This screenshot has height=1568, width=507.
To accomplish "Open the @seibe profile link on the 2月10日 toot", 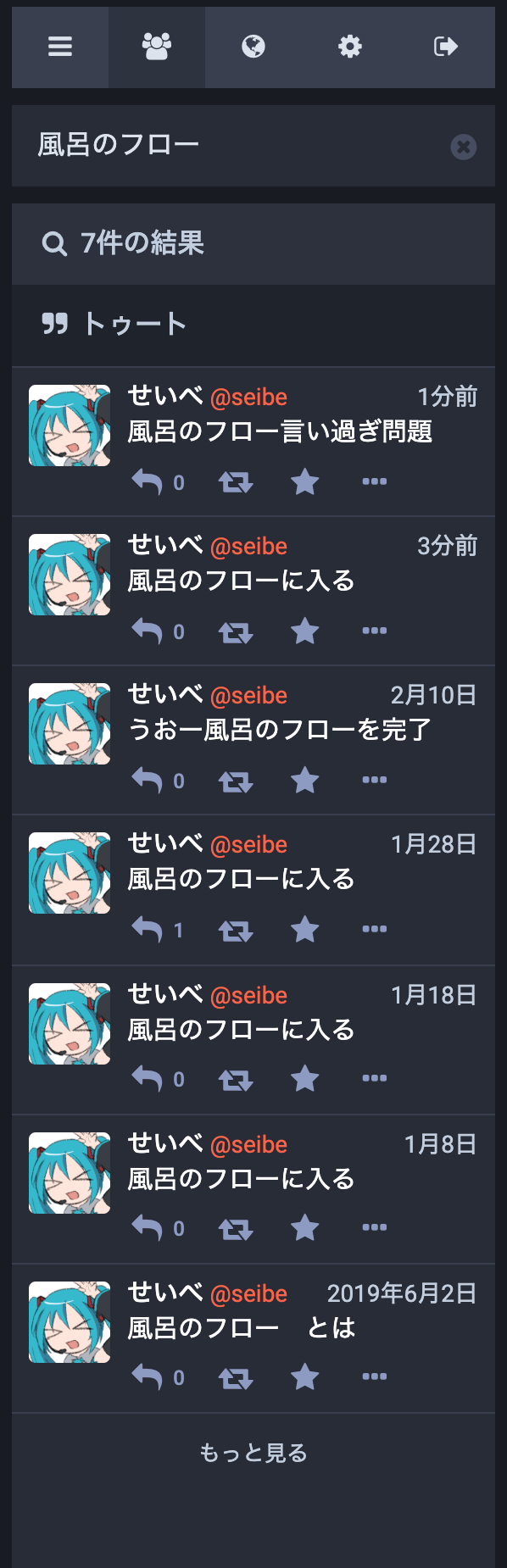I will click(248, 695).
